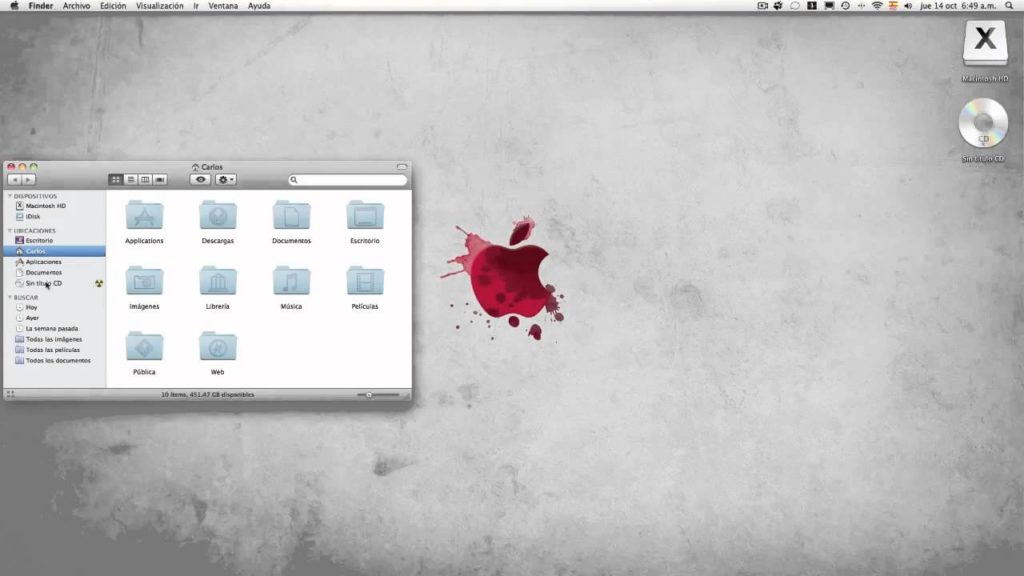The height and width of the screenshot is (576, 1024).
Task: Go forward with the right arrow button
Action: 29,180
